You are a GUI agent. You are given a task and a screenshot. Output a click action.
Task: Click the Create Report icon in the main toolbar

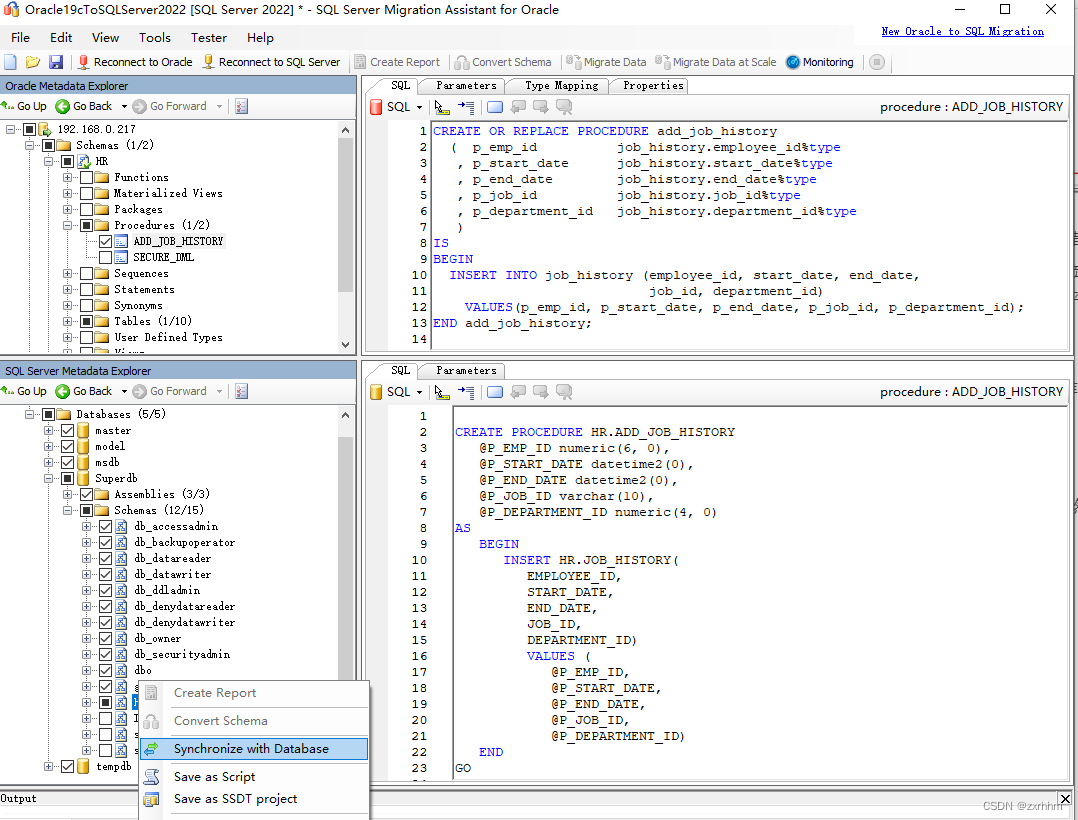pyautogui.click(x=360, y=62)
